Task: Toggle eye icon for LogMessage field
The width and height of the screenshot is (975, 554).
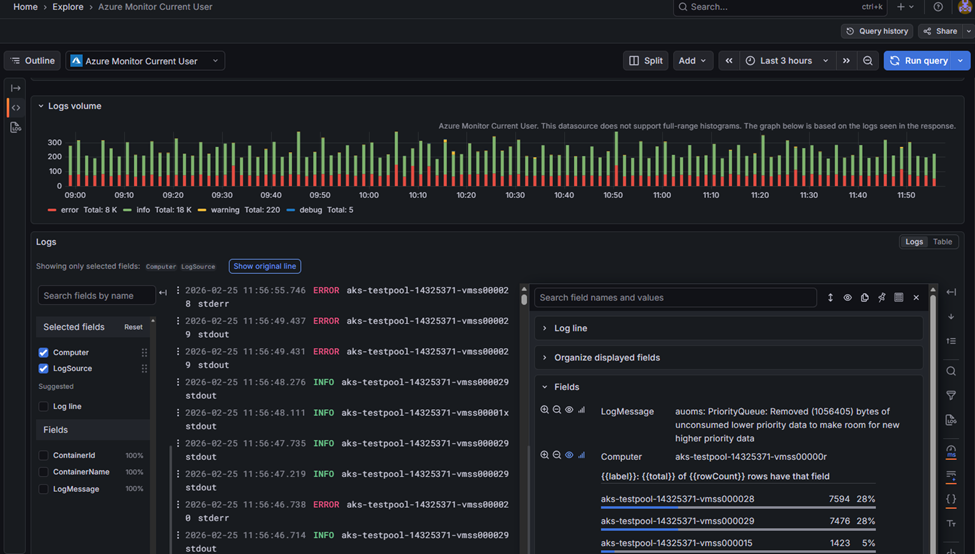Action: (x=569, y=410)
